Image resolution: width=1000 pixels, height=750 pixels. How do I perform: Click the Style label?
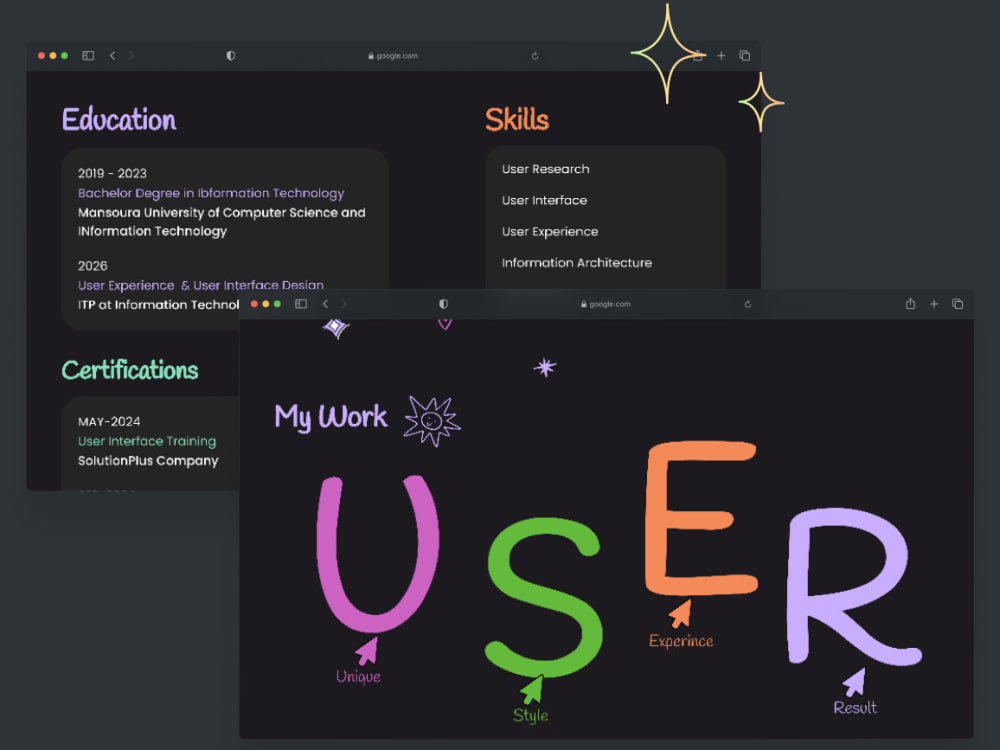[x=531, y=716]
